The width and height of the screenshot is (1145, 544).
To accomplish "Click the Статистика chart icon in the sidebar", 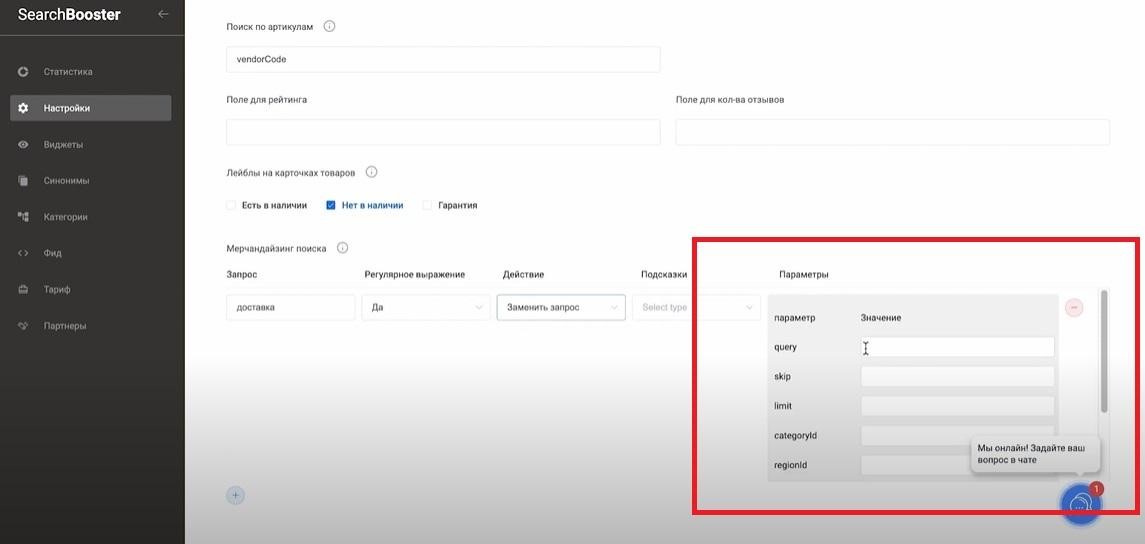I will 23,72.
